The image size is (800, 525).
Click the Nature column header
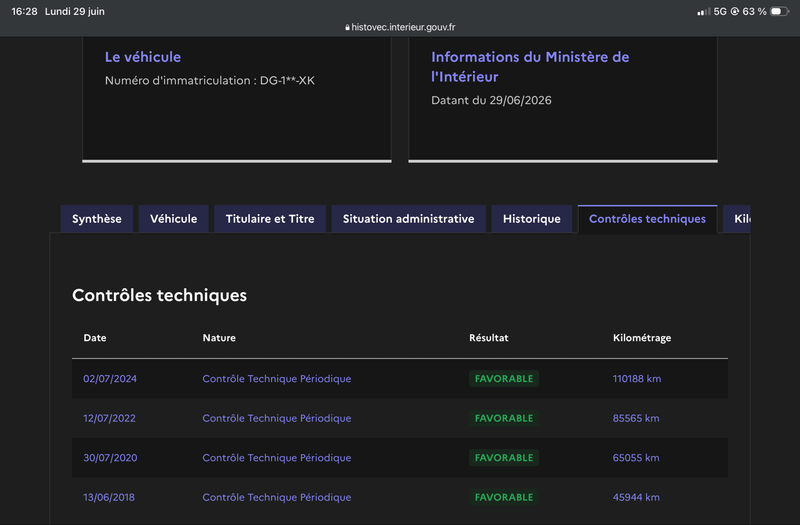219,338
